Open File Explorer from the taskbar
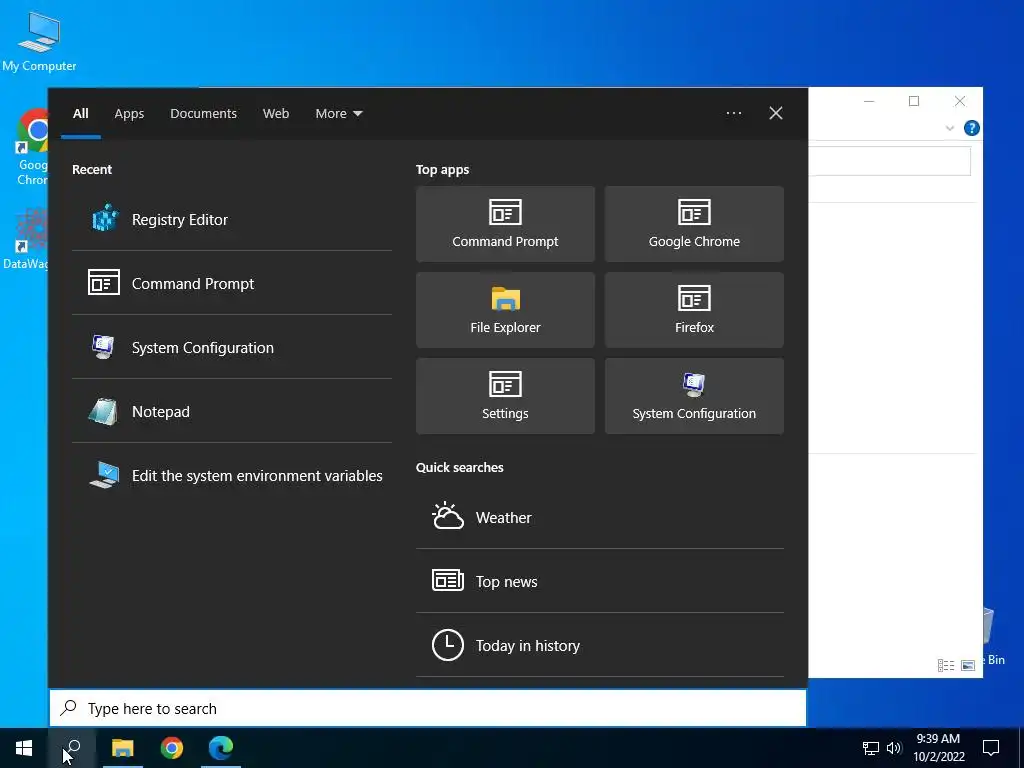The height and width of the screenshot is (768, 1024). [x=122, y=748]
